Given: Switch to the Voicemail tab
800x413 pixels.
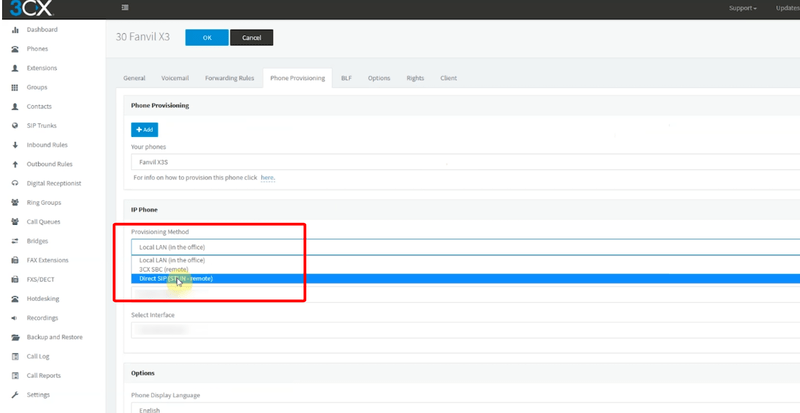Looking at the screenshot, I should (x=175, y=77).
